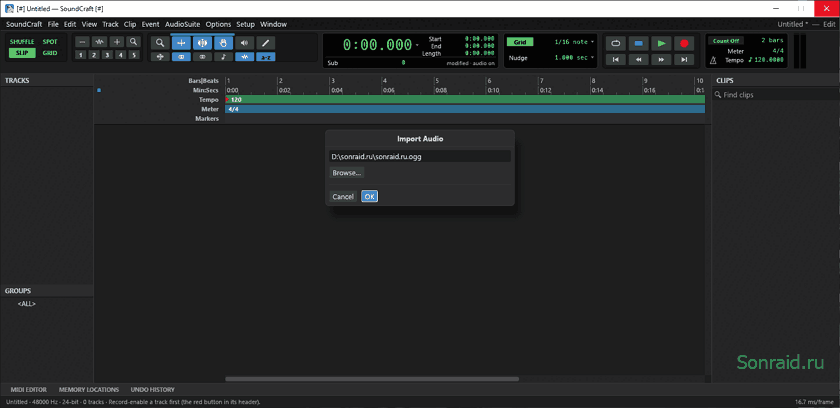This screenshot has height=408, width=840.
Task: Click the Fast Forward transport button
Action: (662, 60)
